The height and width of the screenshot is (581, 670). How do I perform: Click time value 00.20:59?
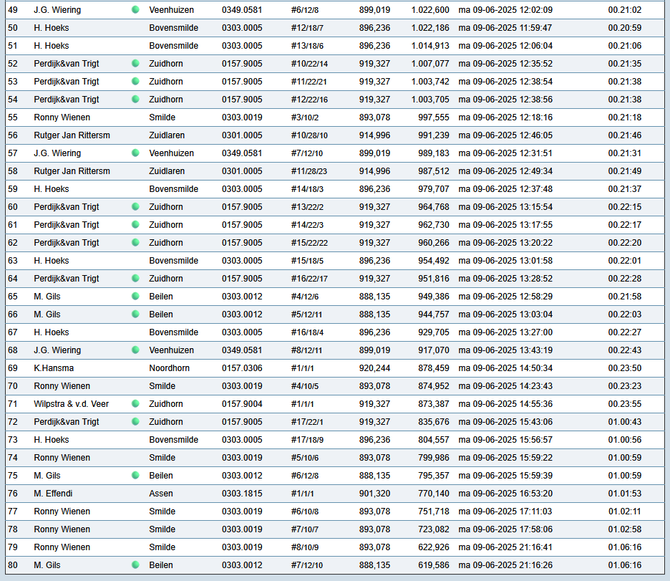click(x=625, y=28)
